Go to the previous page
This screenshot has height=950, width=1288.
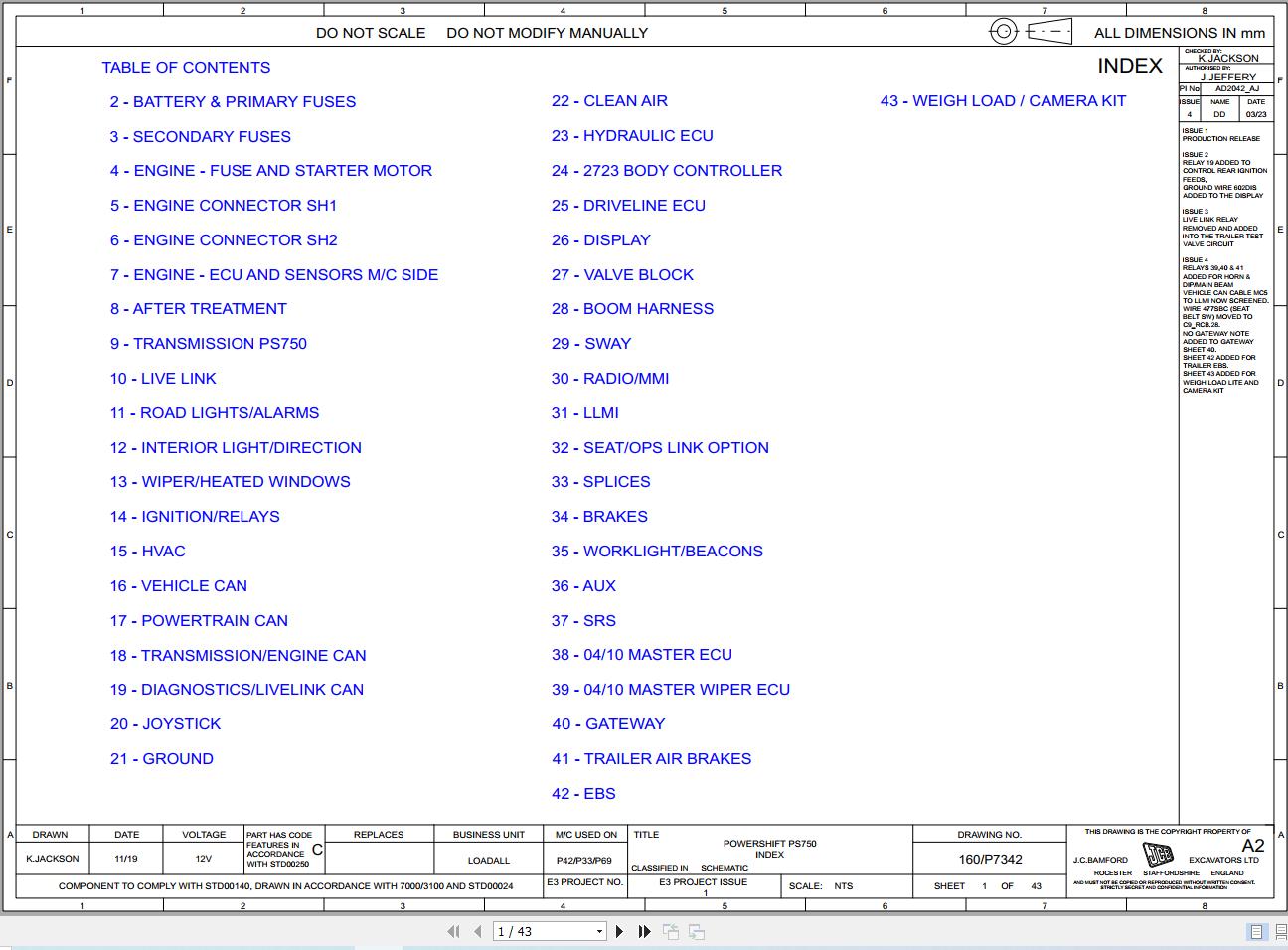tap(478, 931)
